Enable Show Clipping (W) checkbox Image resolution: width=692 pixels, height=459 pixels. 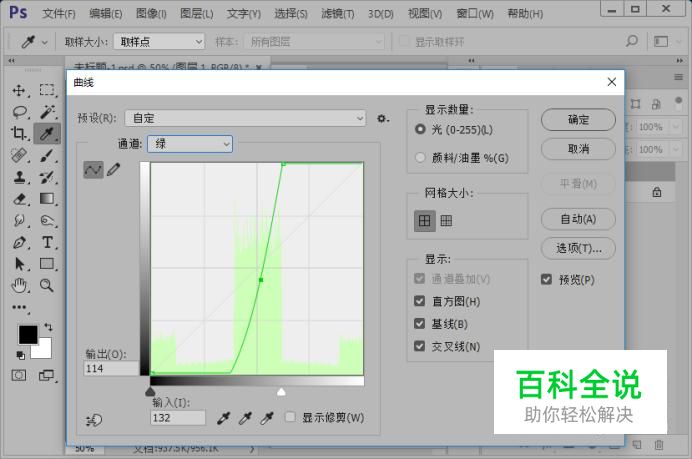(x=290, y=417)
